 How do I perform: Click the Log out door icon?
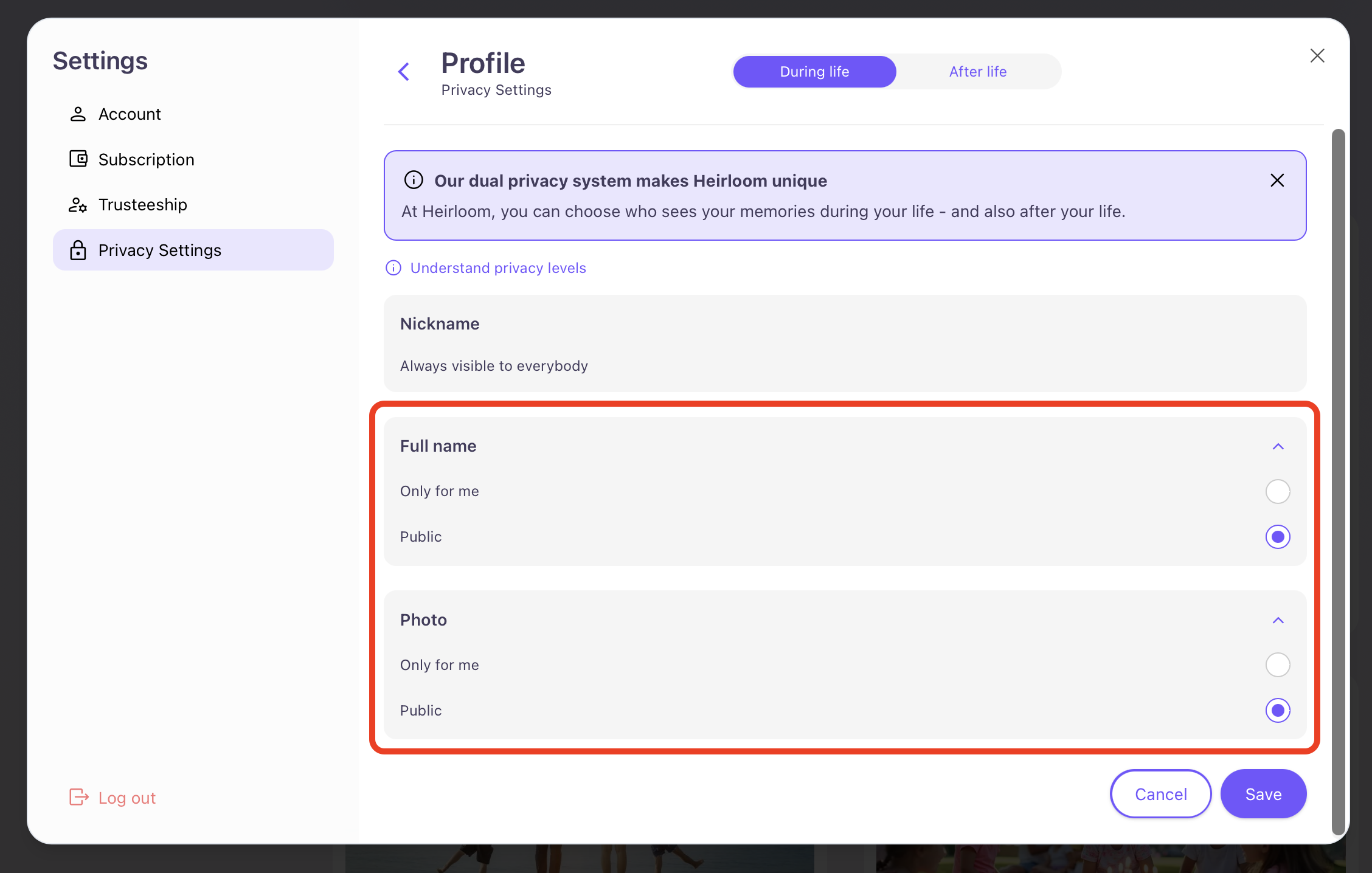tap(78, 797)
